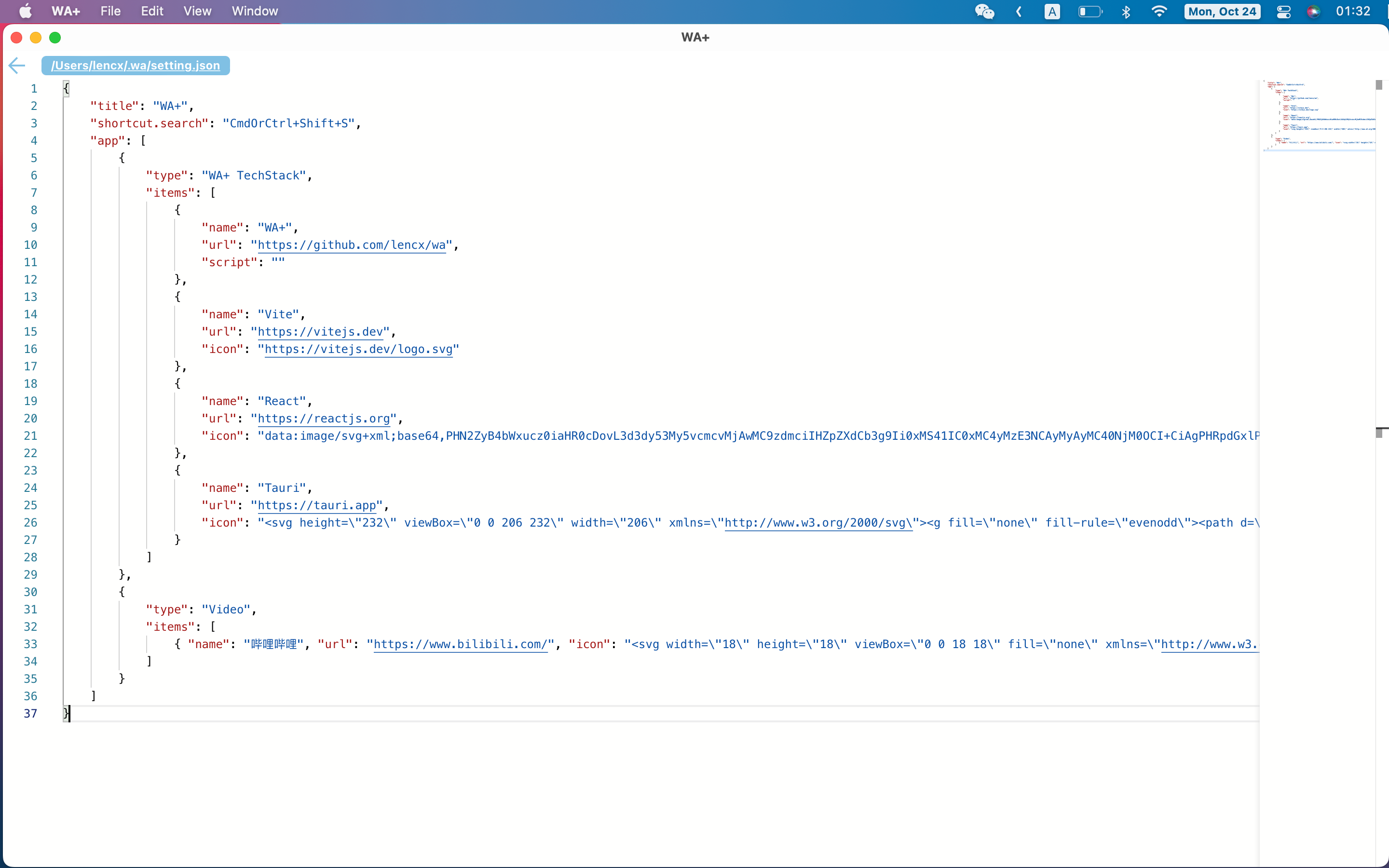Open the battery status icon
The width and height of the screenshot is (1389, 868).
point(1089,12)
